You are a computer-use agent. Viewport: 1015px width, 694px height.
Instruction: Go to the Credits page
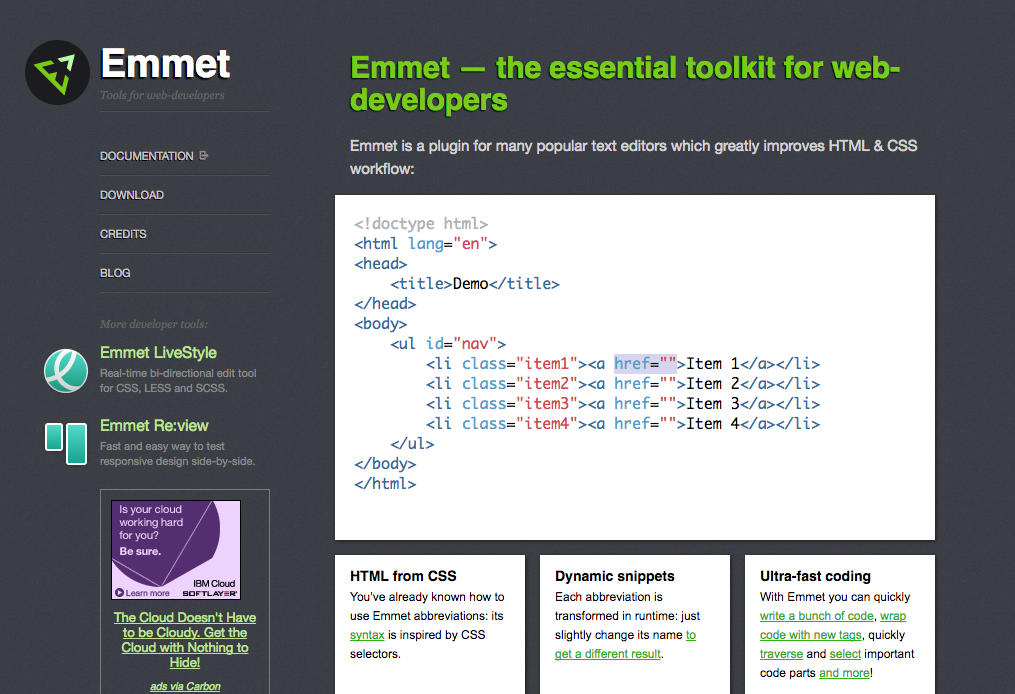123,234
